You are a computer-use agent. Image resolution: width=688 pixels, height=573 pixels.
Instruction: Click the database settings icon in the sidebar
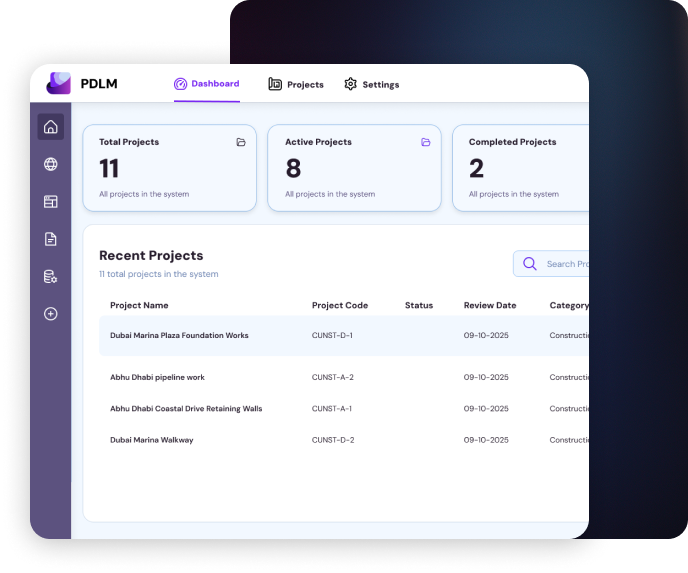click(x=51, y=277)
